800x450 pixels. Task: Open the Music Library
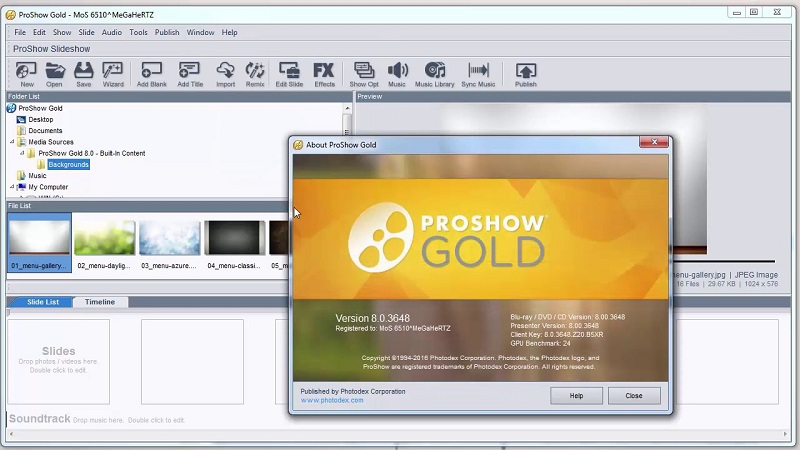point(434,74)
